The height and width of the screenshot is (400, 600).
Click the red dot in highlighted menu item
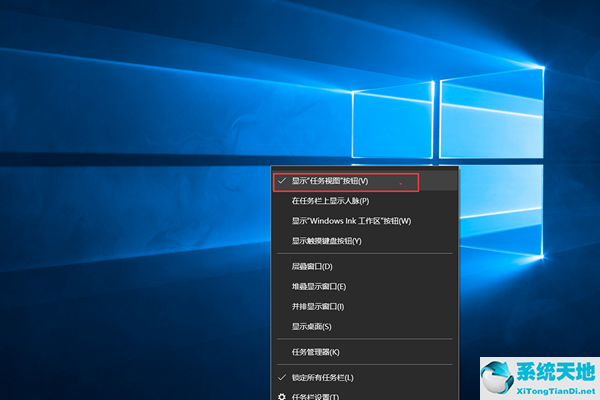click(401, 183)
